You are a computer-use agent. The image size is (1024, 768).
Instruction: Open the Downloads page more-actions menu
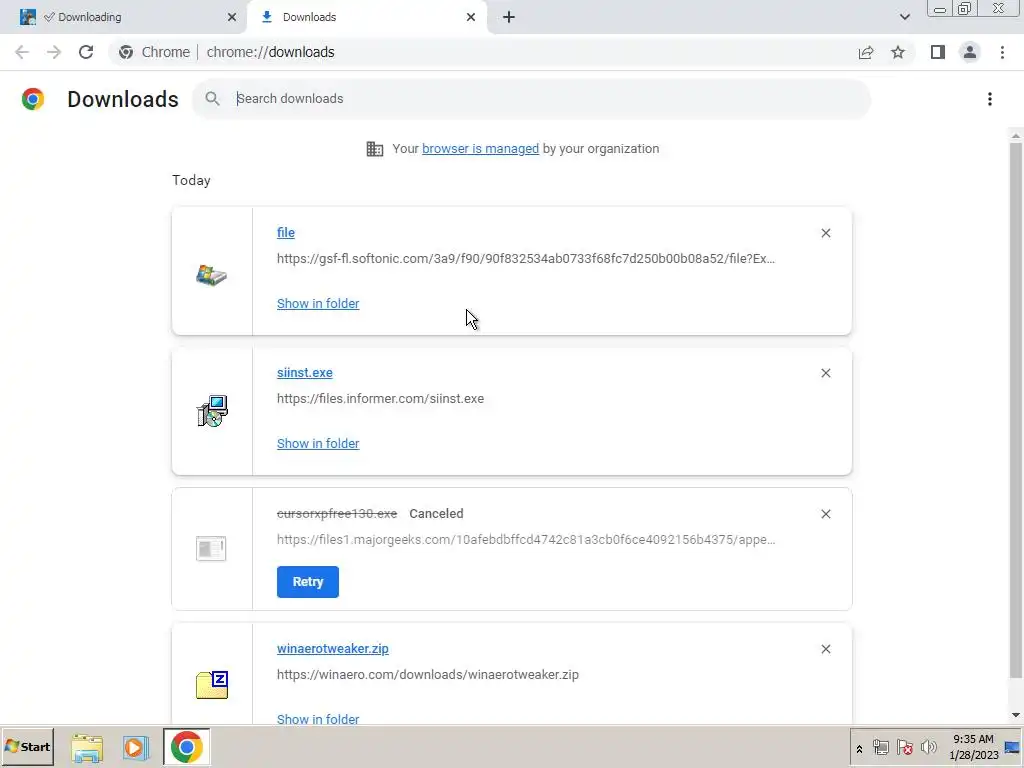click(x=990, y=99)
